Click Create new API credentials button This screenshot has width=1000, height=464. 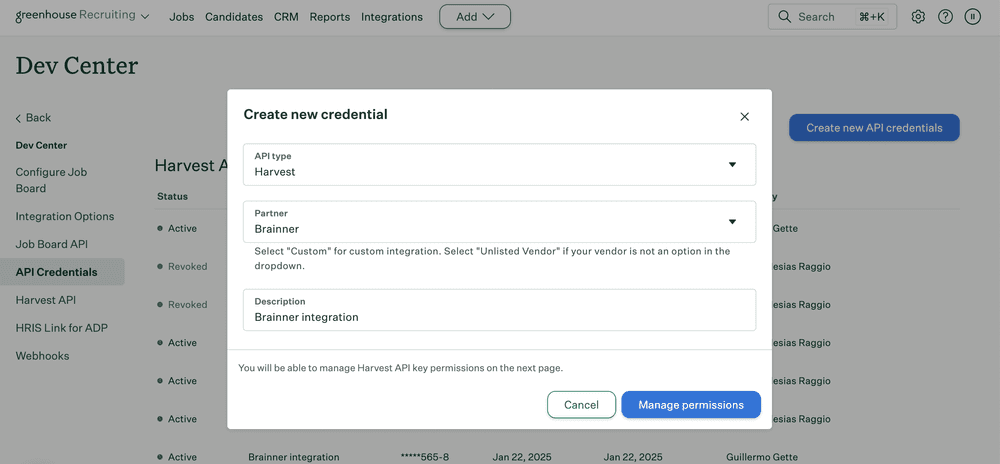[x=874, y=128]
